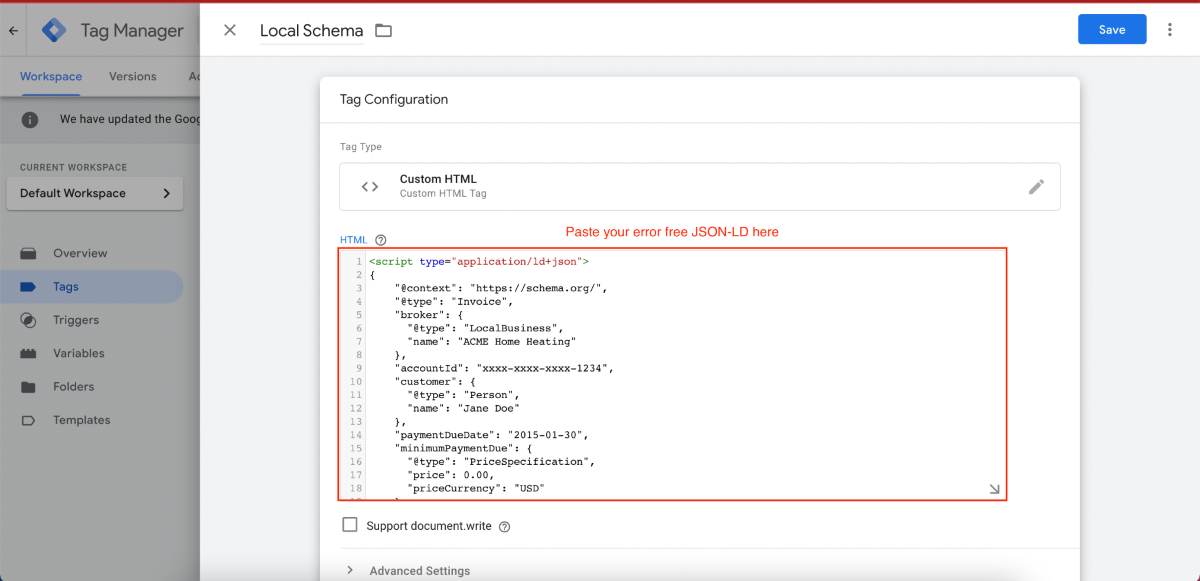
Task: Click the CURRENT WORKSPACE label
Action: [x=73, y=167]
